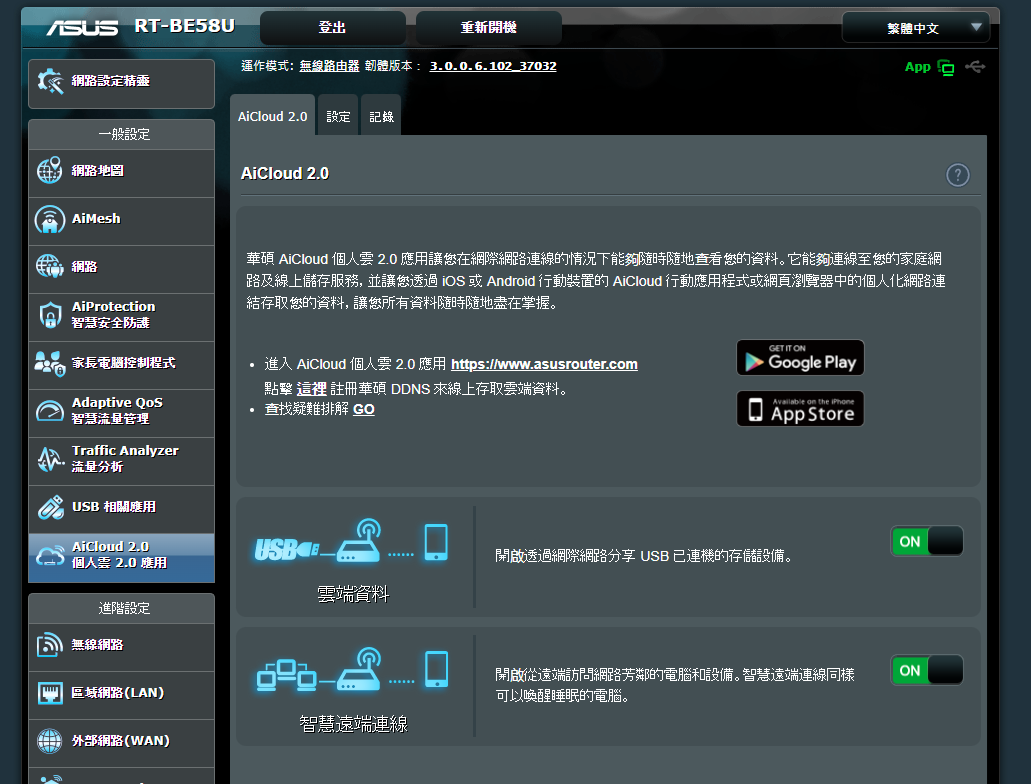The height and width of the screenshot is (784, 1031).
Task: Toggle the 智慧遠端連線 remote access switch
Action: coord(926,670)
